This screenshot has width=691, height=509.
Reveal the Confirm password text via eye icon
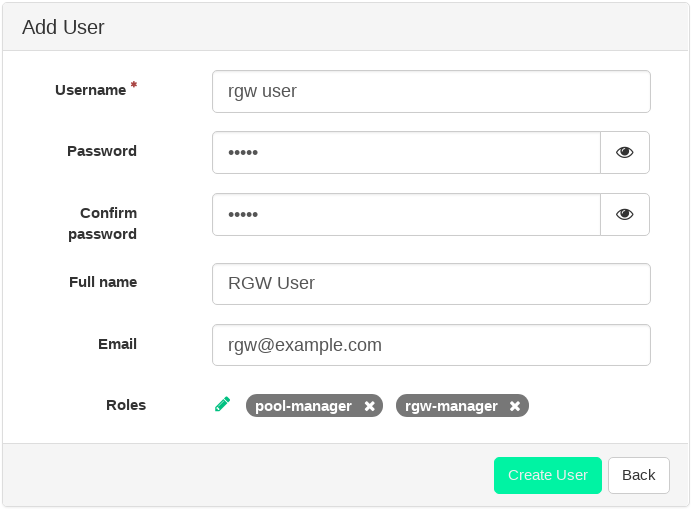625,214
